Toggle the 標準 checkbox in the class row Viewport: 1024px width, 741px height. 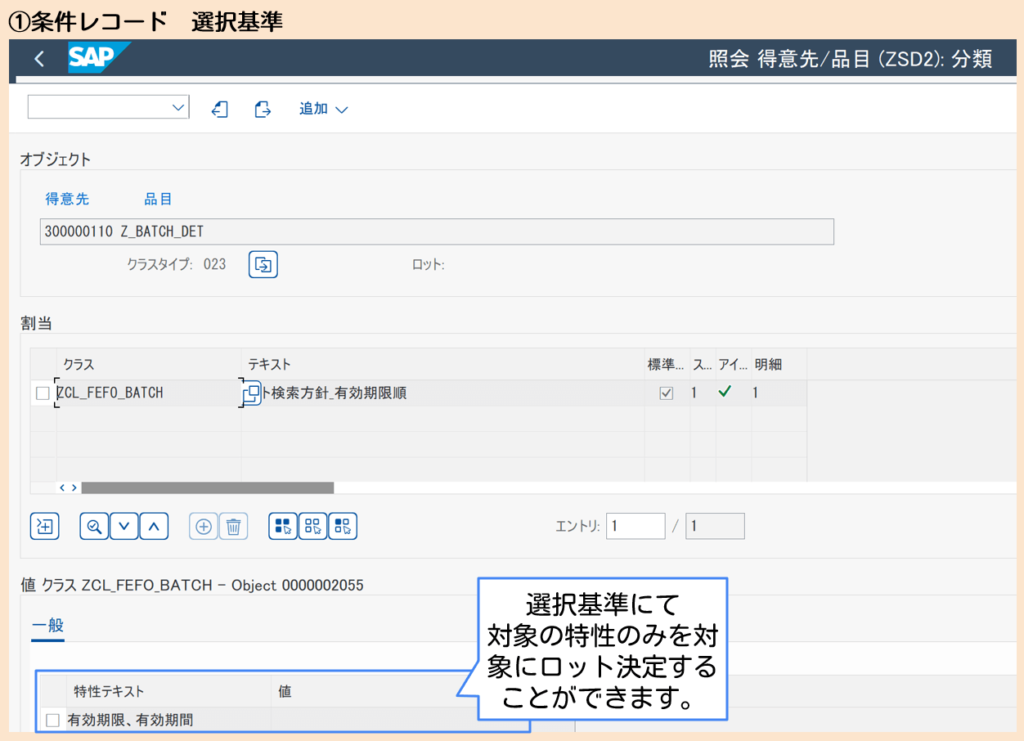[665, 393]
